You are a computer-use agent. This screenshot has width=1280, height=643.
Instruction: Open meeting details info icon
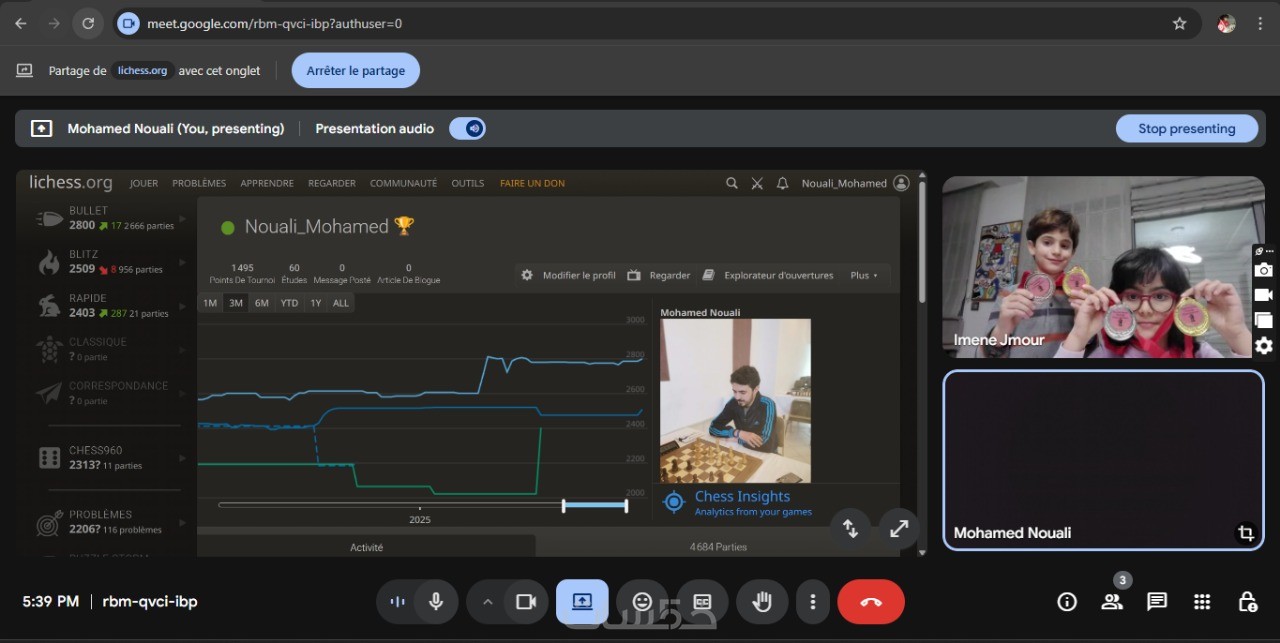tap(1067, 602)
